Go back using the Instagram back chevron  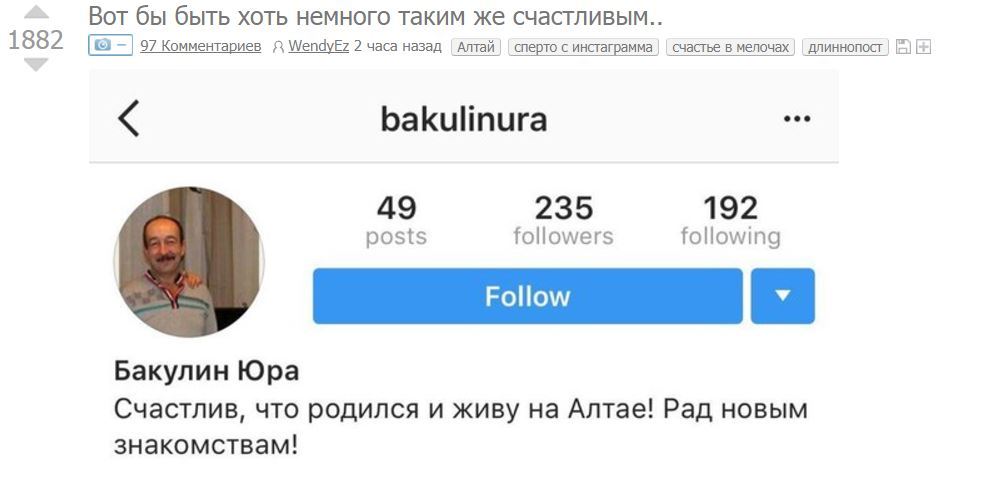129,119
